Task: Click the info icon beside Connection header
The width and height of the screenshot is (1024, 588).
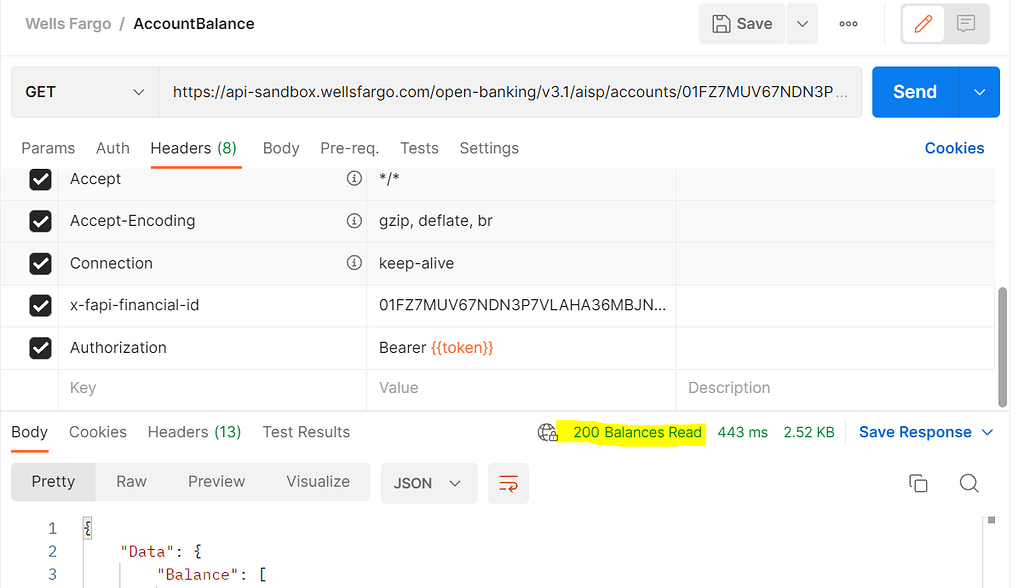Action: point(354,263)
